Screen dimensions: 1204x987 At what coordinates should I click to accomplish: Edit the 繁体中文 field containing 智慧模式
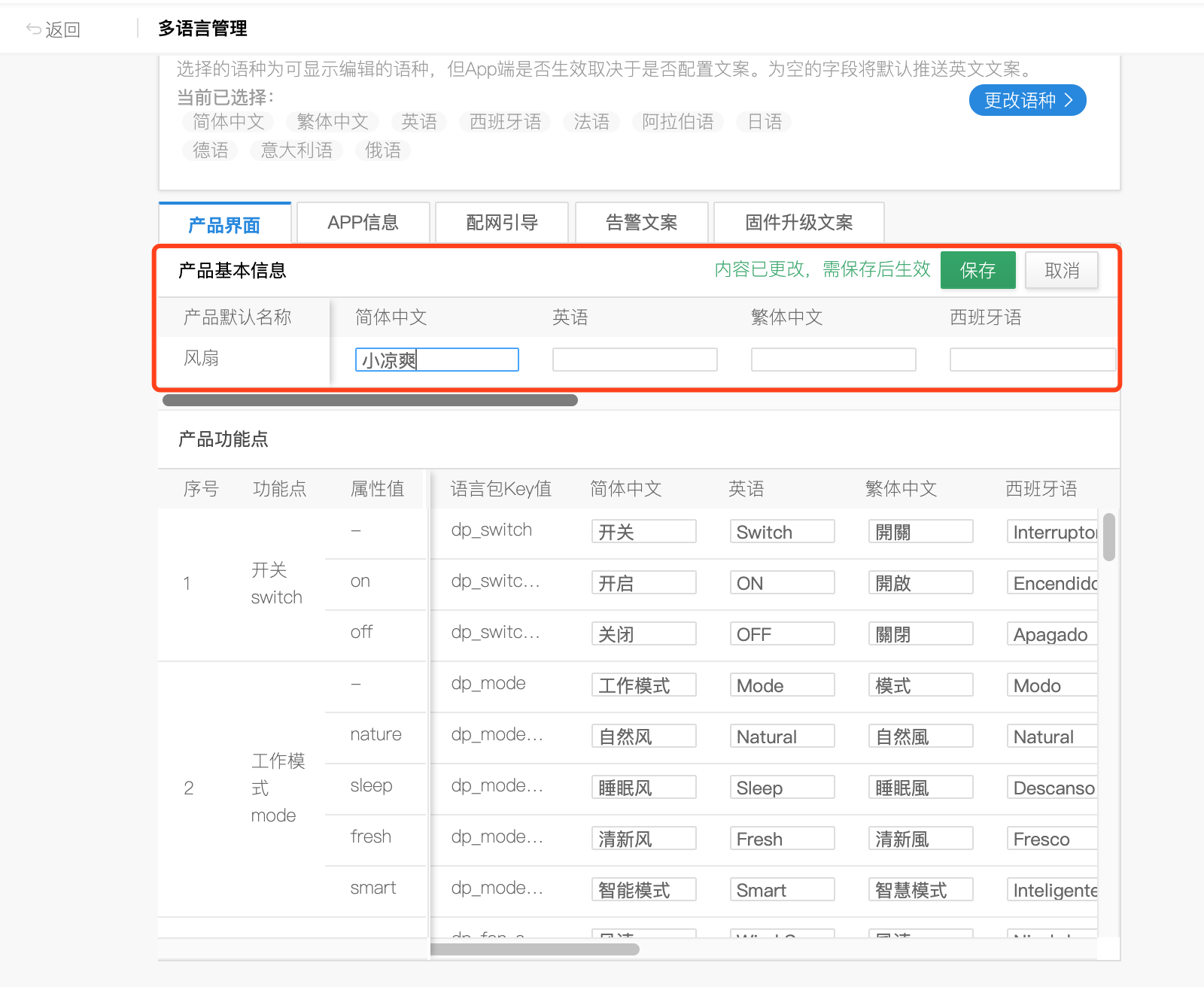click(x=921, y=889)
